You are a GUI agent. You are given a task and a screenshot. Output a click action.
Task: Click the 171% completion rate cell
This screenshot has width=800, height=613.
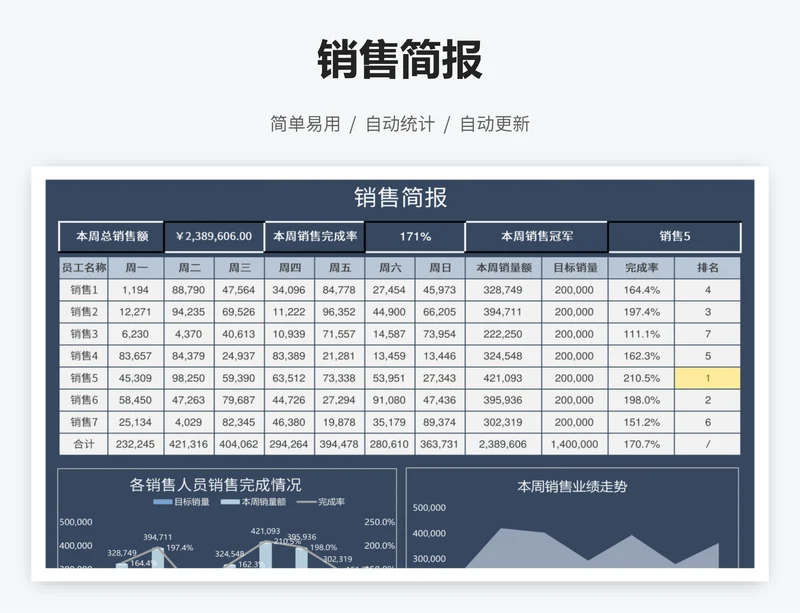pos(415,236)
